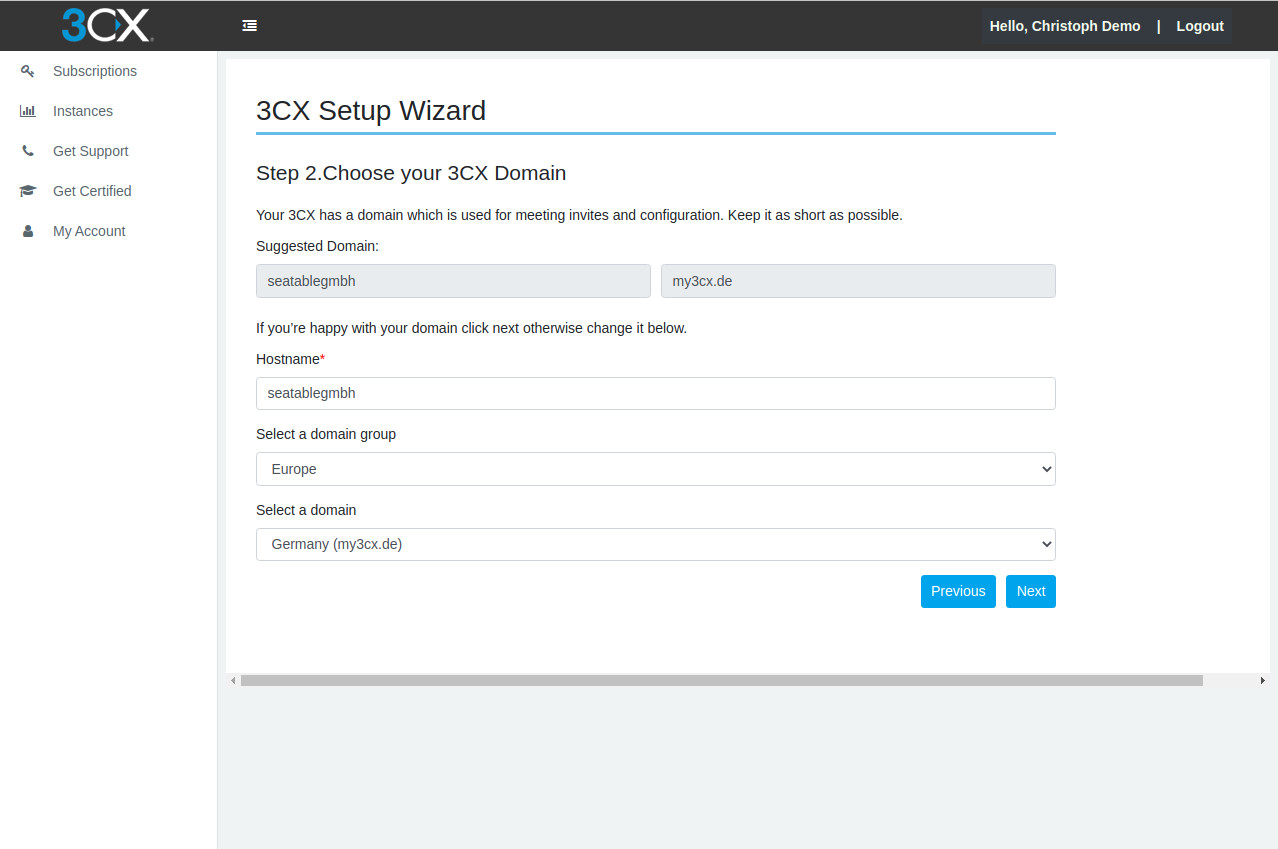
Task: Focus the Hostname input field
Action: click(x=656, y=393)
